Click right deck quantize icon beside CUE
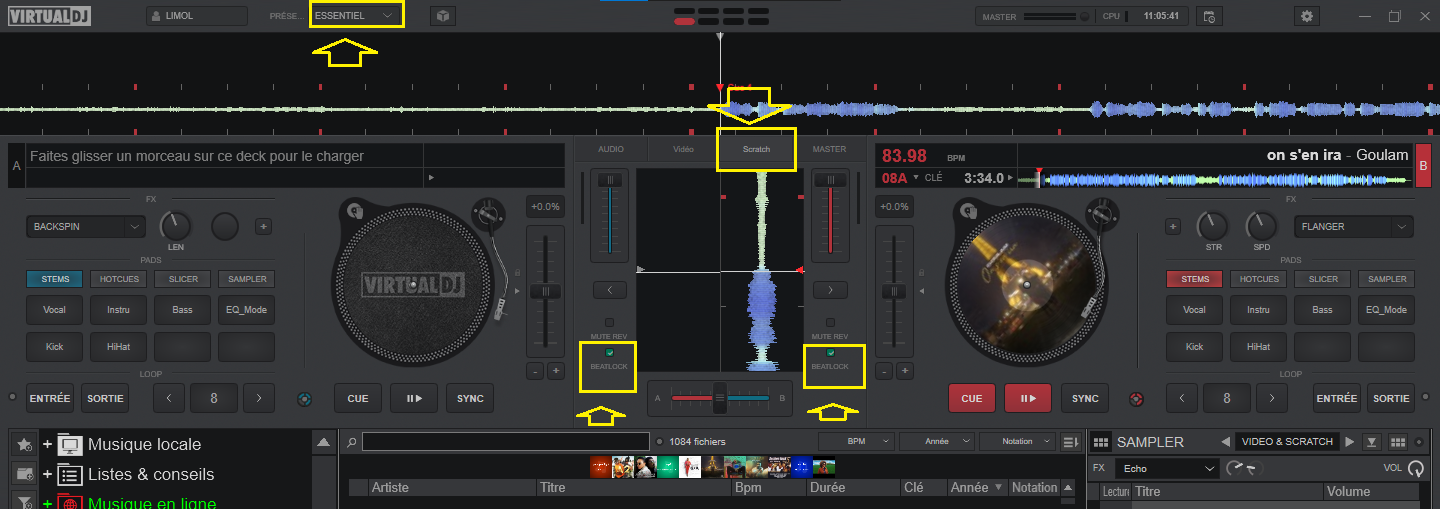 [1136, 399]
